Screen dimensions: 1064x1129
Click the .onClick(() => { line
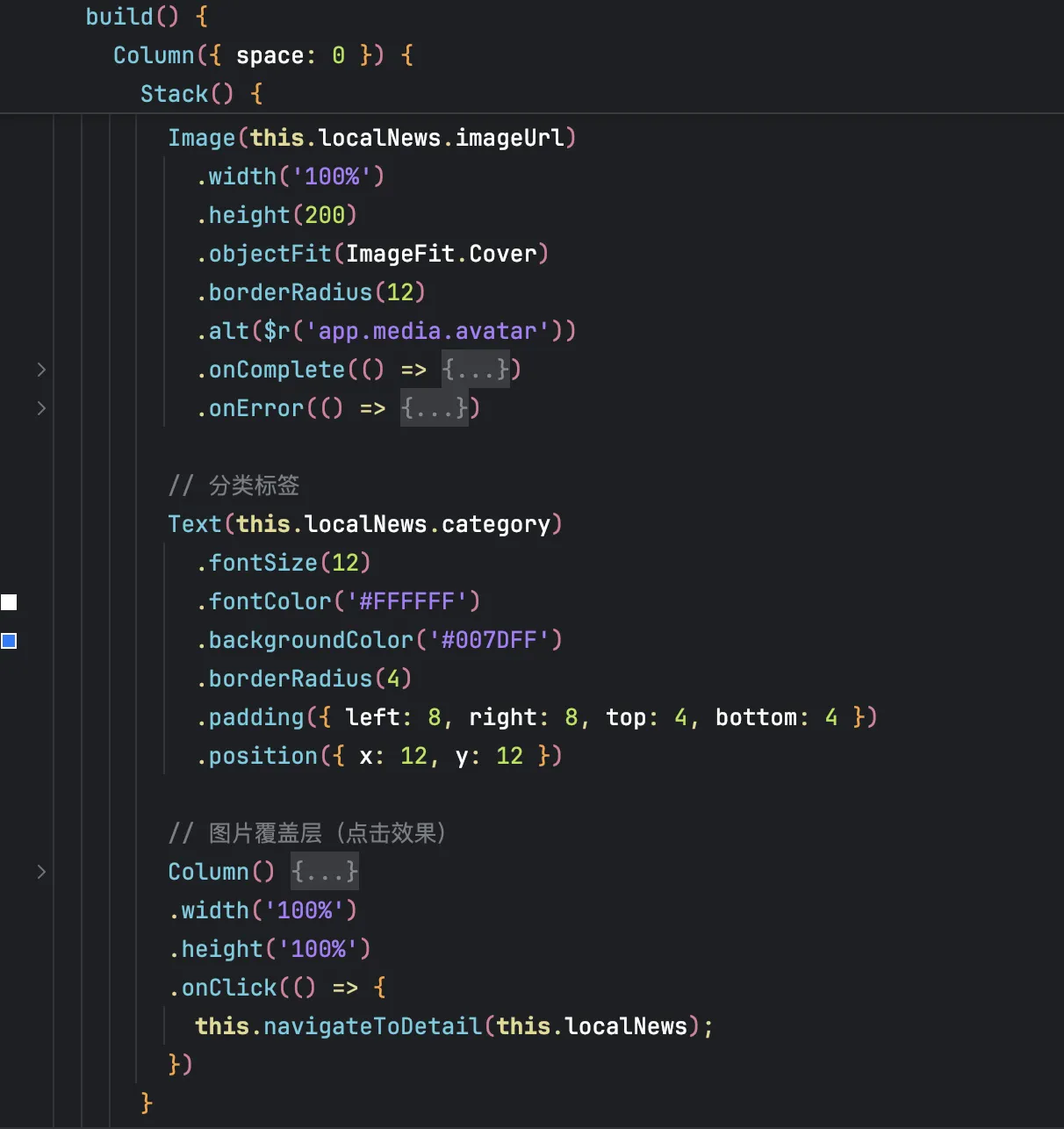[x=277, y=988]
